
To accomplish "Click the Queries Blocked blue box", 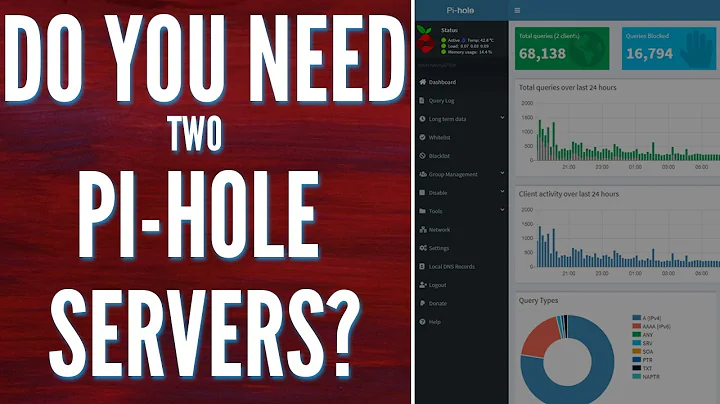I will (669, 48).
